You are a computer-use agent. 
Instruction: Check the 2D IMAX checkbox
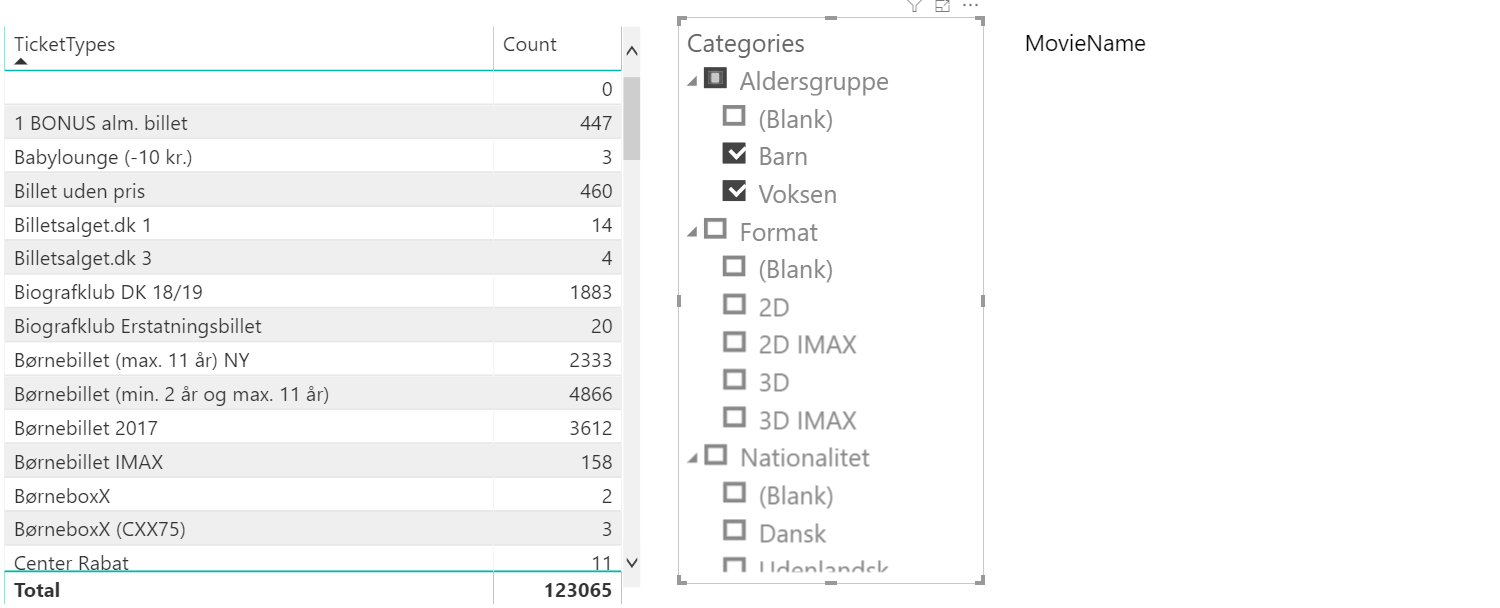point(734,342)
